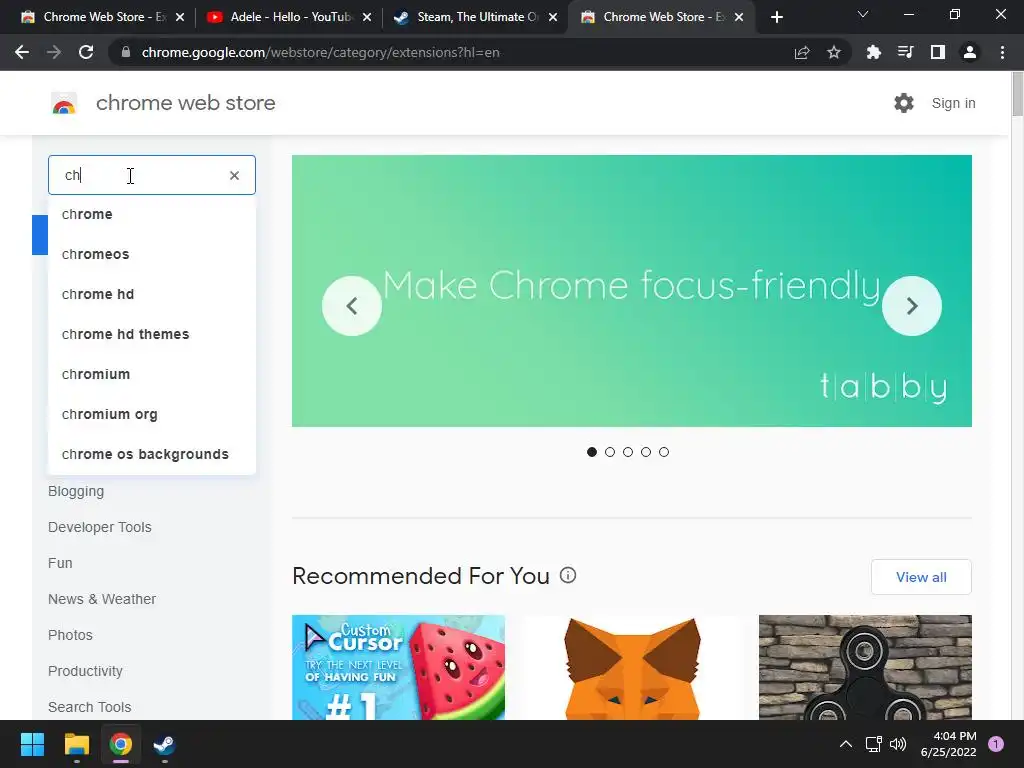The image size is (1024, 768).
Task: Show hidden system tray icons
Action: click(846, 744)
